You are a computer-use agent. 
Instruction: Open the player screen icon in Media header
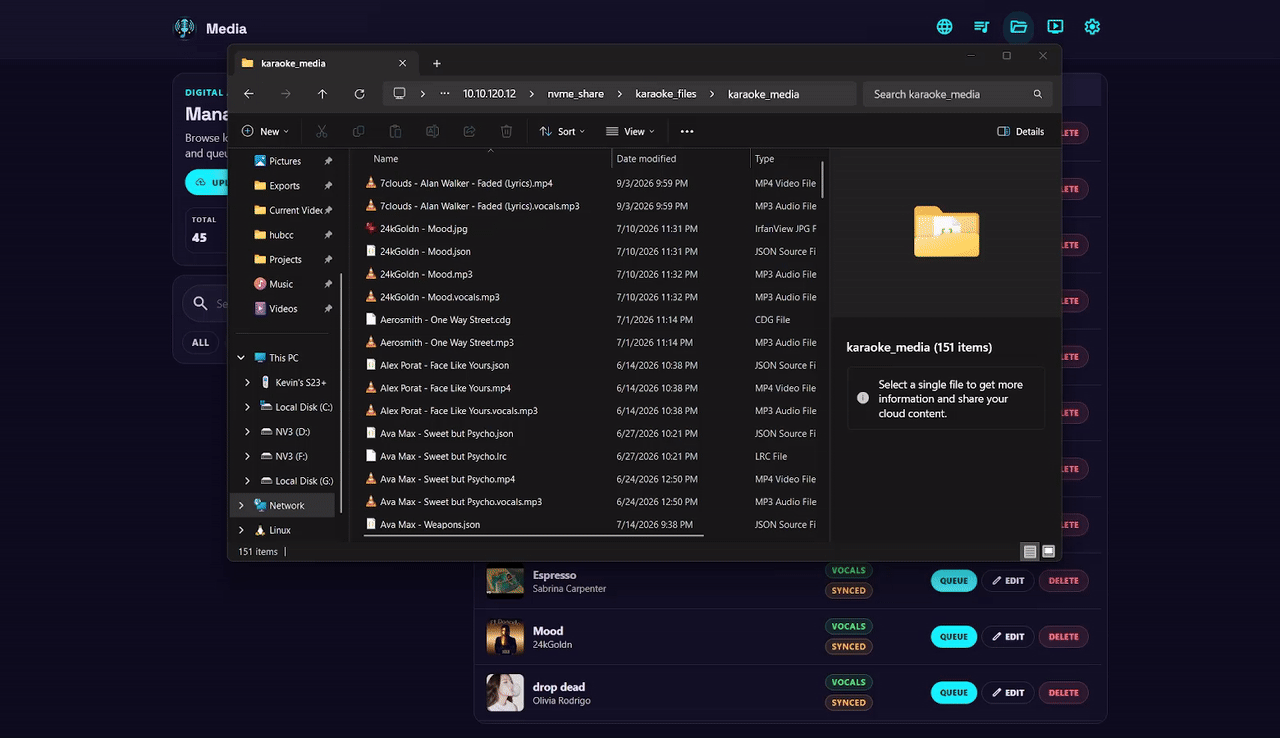click(1055, 27)
